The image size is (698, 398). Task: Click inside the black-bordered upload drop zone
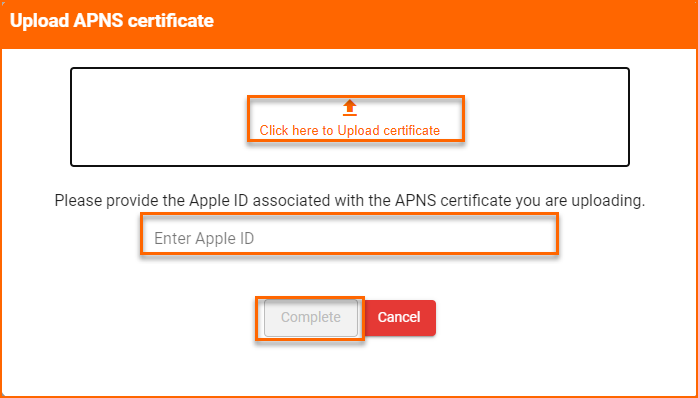coord(349,117)
